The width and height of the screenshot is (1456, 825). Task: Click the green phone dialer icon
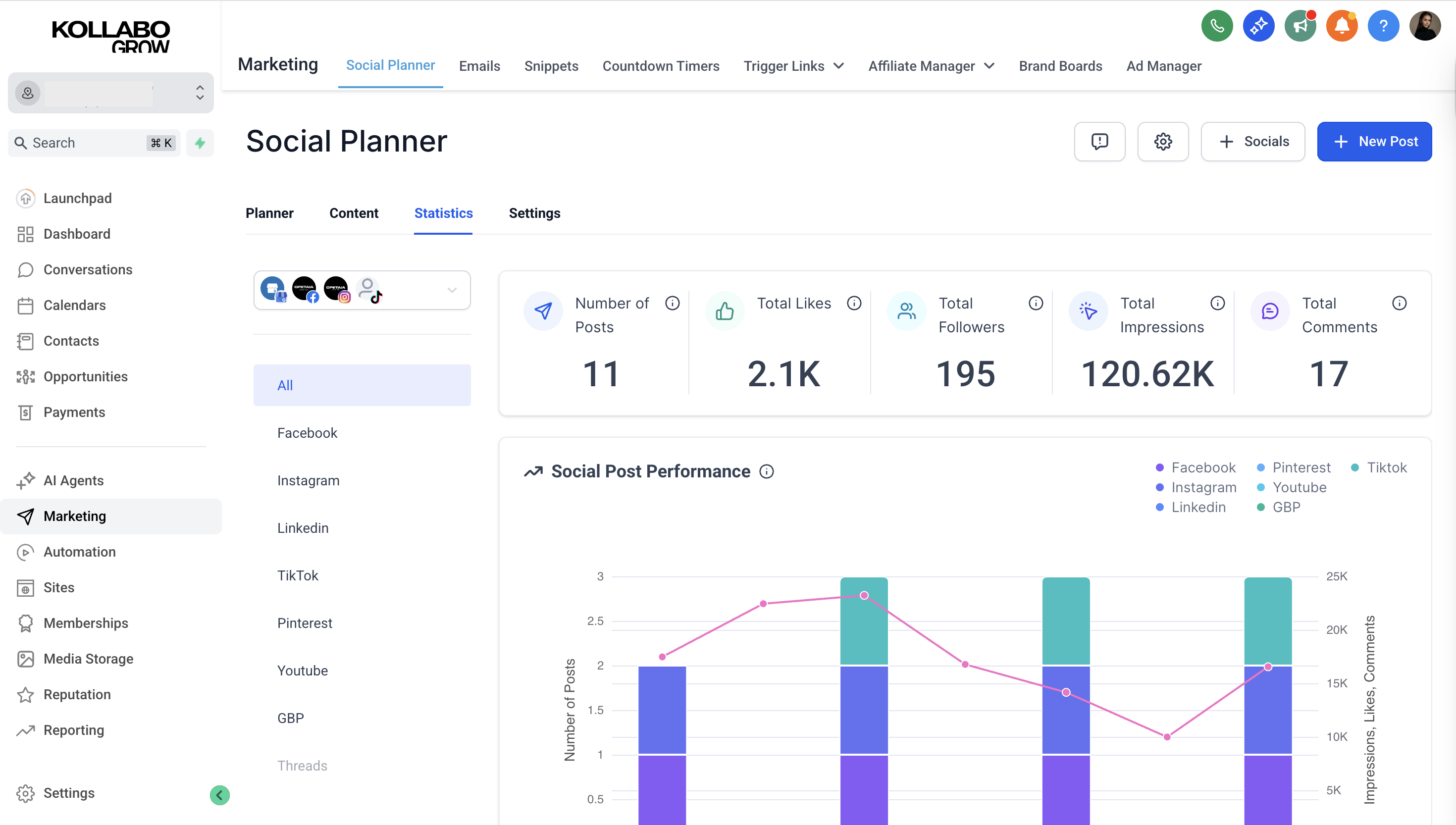pyautogui.click(x=1216, y=26)
